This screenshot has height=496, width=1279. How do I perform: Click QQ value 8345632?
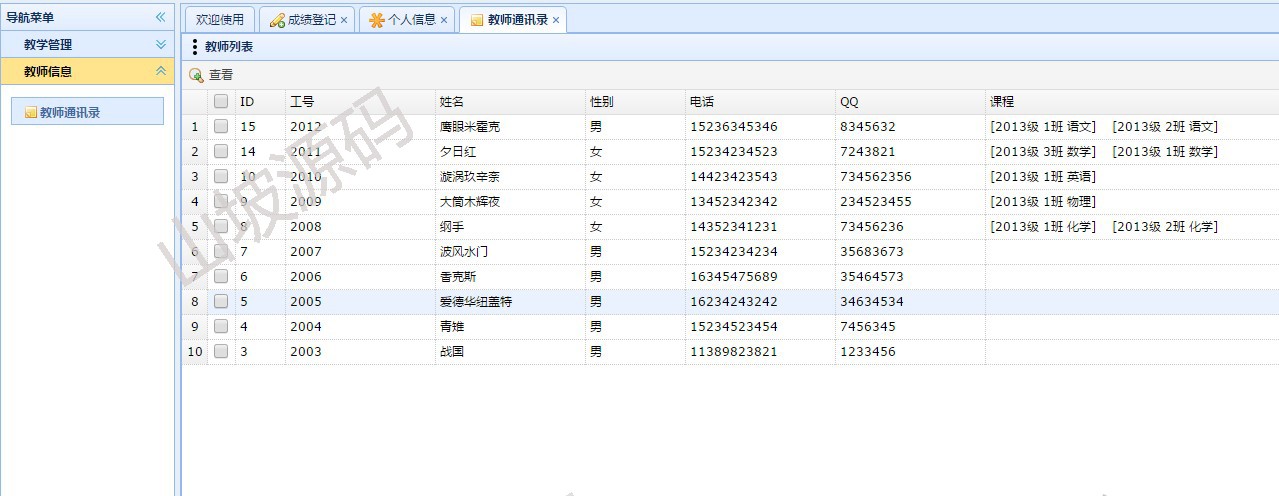868,127
